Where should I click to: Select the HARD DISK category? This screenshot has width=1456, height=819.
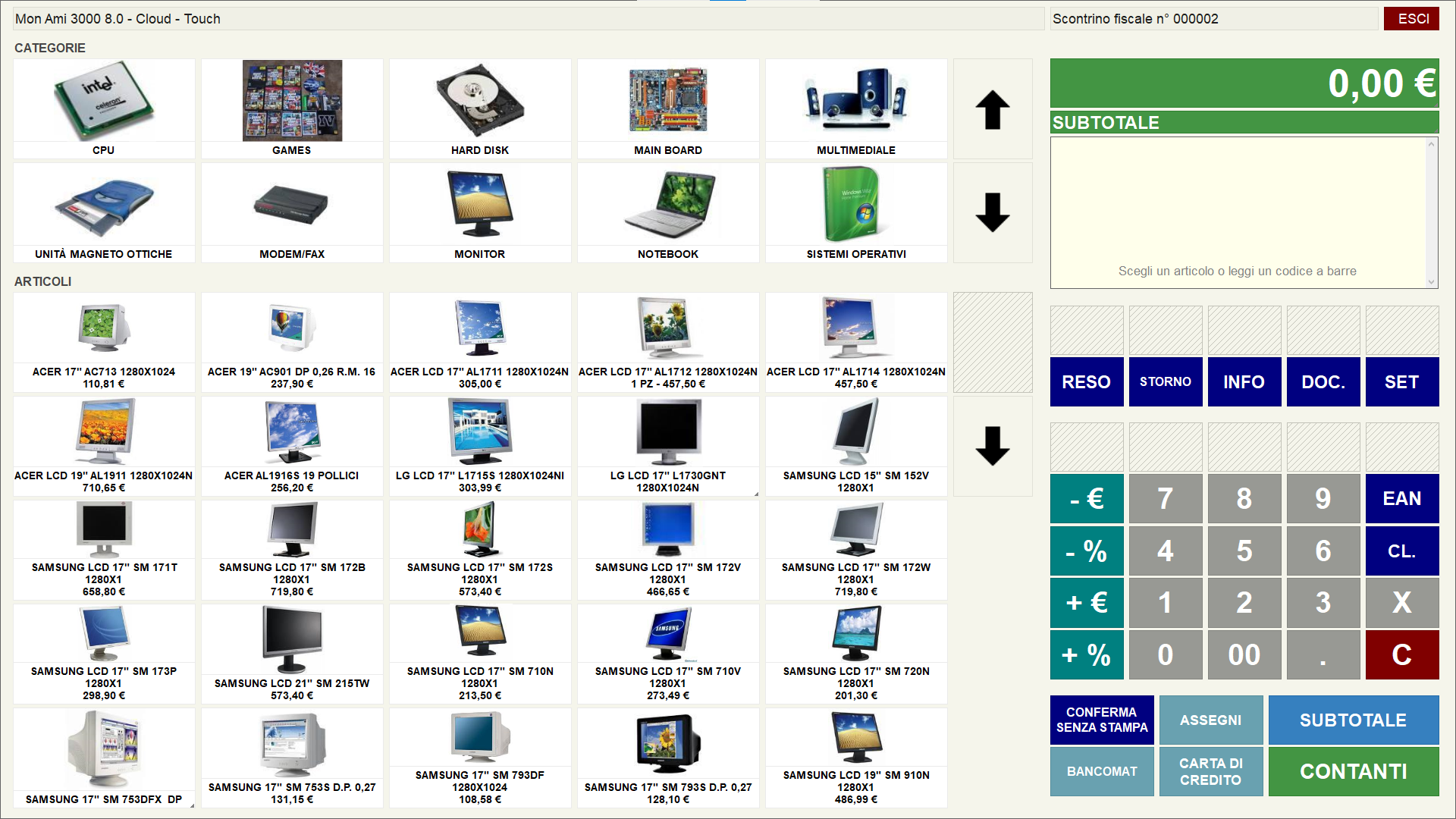(480, 108)
